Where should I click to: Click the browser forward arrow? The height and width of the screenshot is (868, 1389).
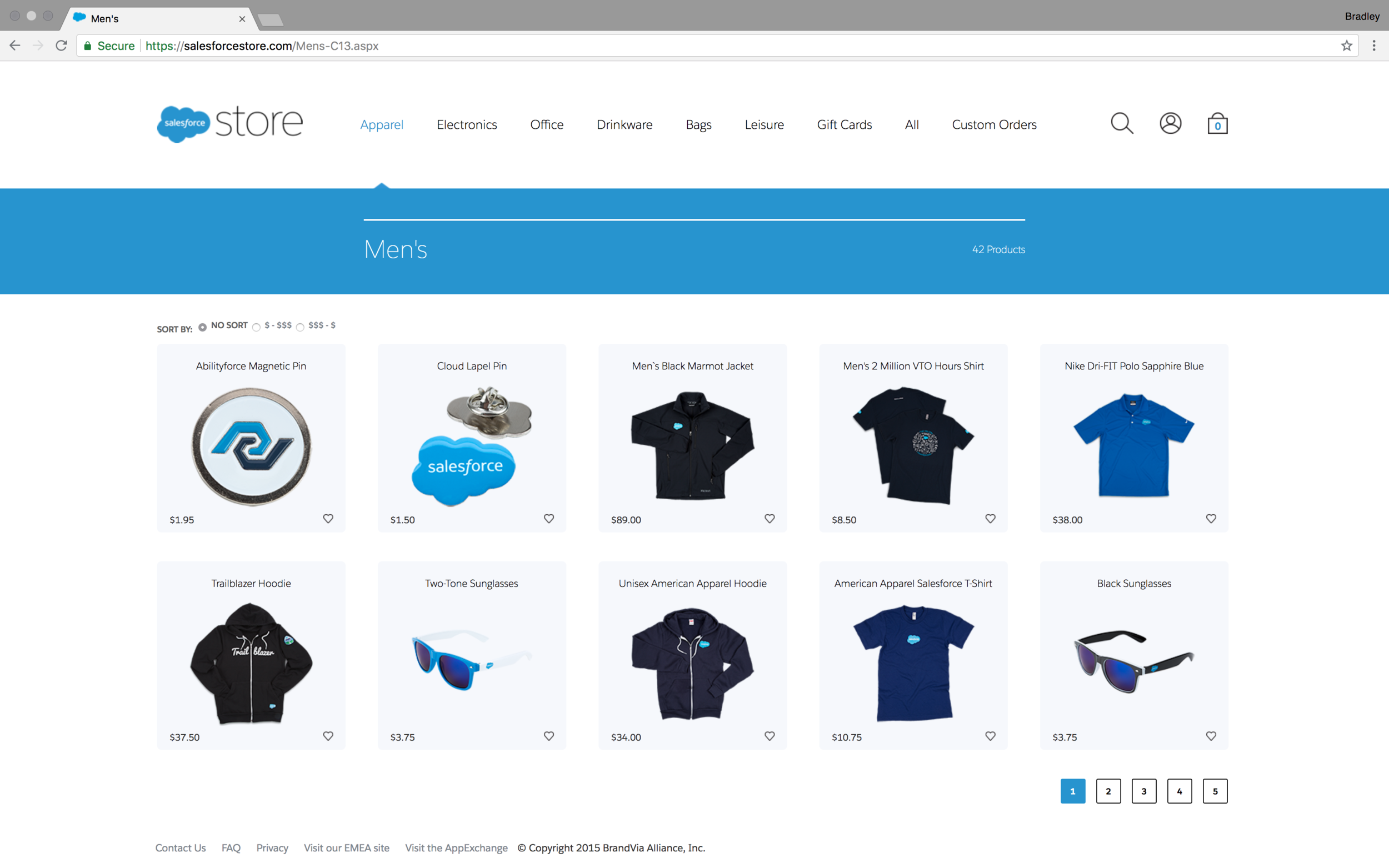coord(38,46)
